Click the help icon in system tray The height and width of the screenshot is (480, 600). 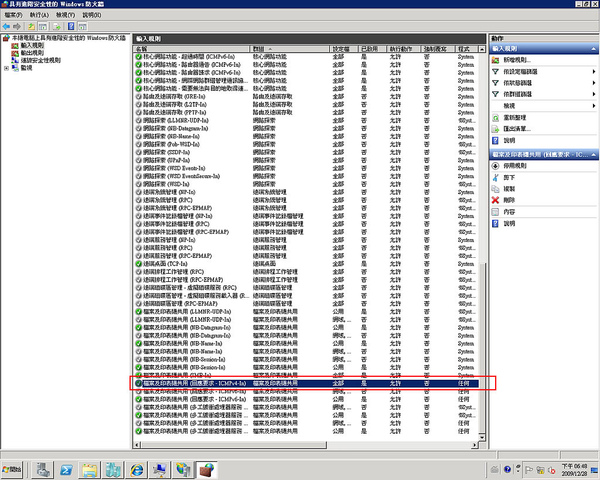(x=507, y=469)
